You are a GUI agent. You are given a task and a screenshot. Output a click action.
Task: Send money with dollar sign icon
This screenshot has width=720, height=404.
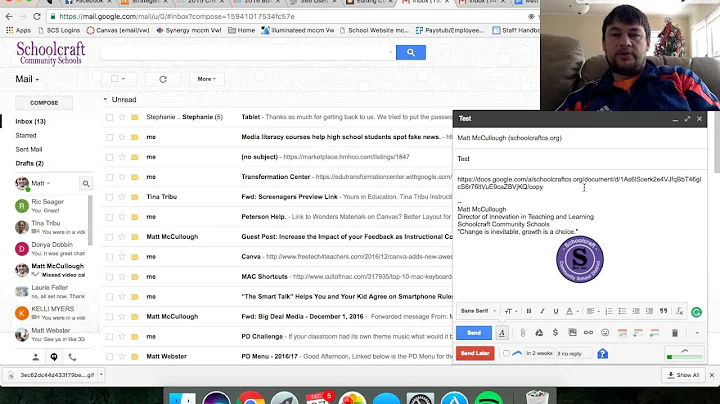point(555,332)
